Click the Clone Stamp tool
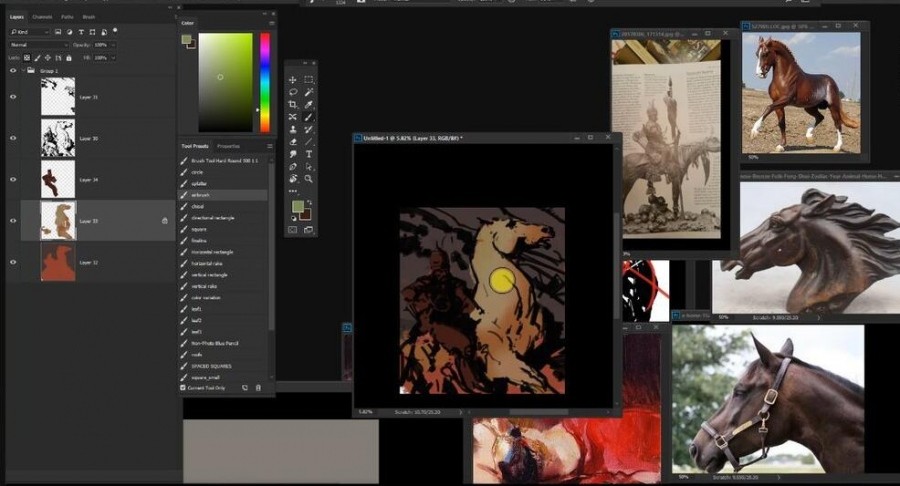This screenshot has width=900, height=486. click(x=293, y=129)
